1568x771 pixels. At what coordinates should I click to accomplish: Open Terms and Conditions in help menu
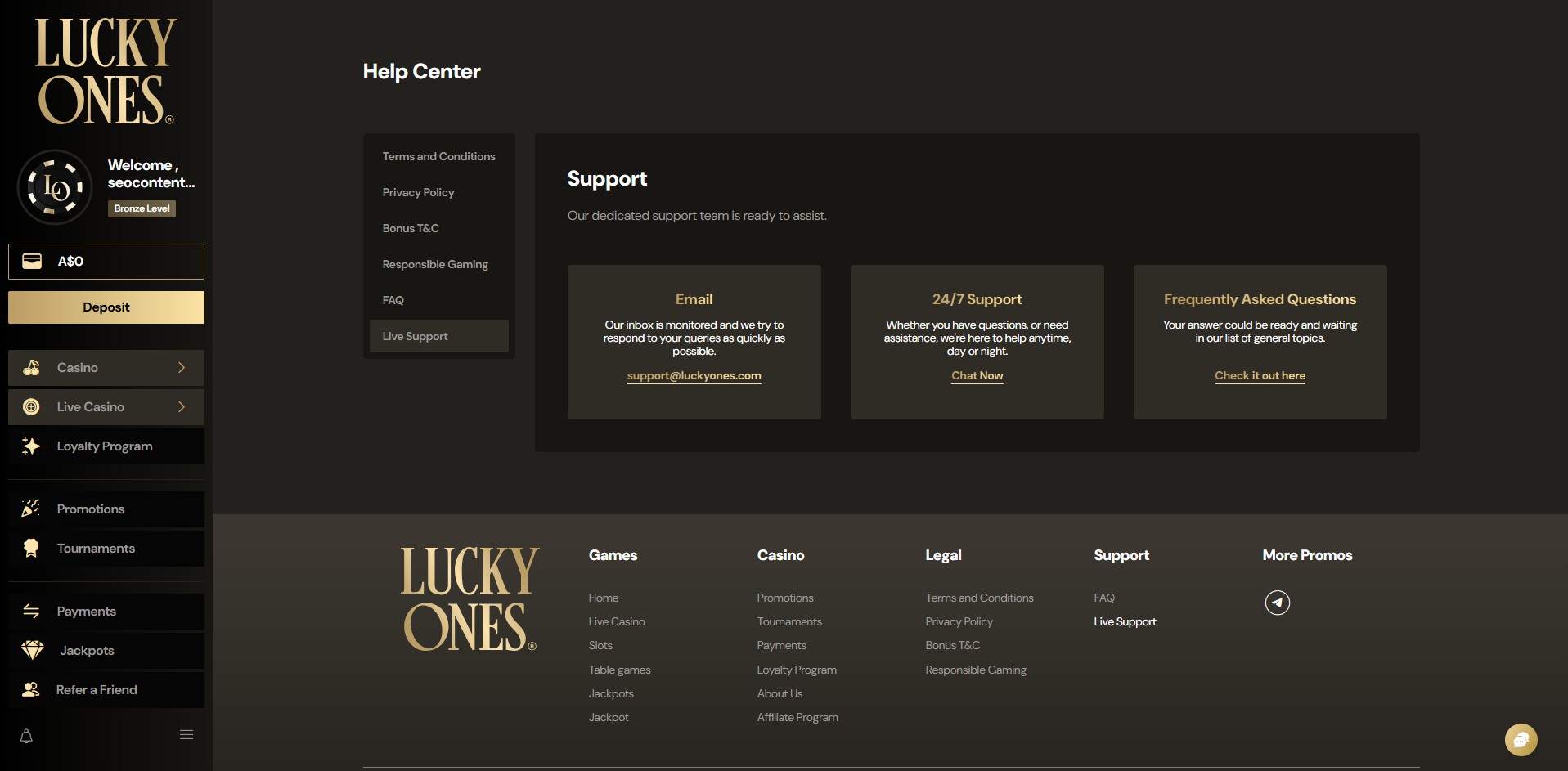point(438,156)
